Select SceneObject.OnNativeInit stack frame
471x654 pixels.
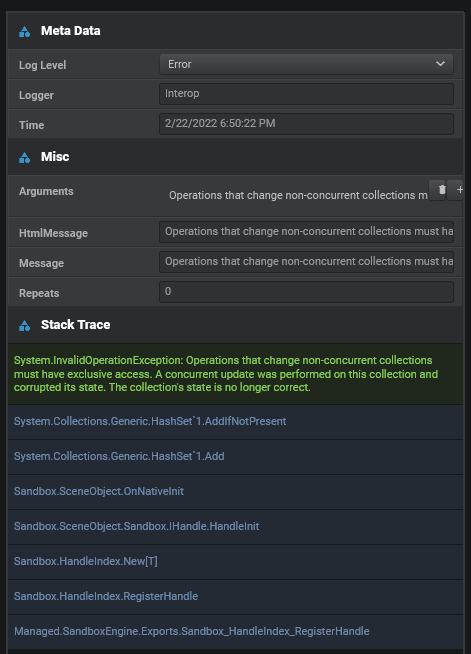(x=235, y=492)
